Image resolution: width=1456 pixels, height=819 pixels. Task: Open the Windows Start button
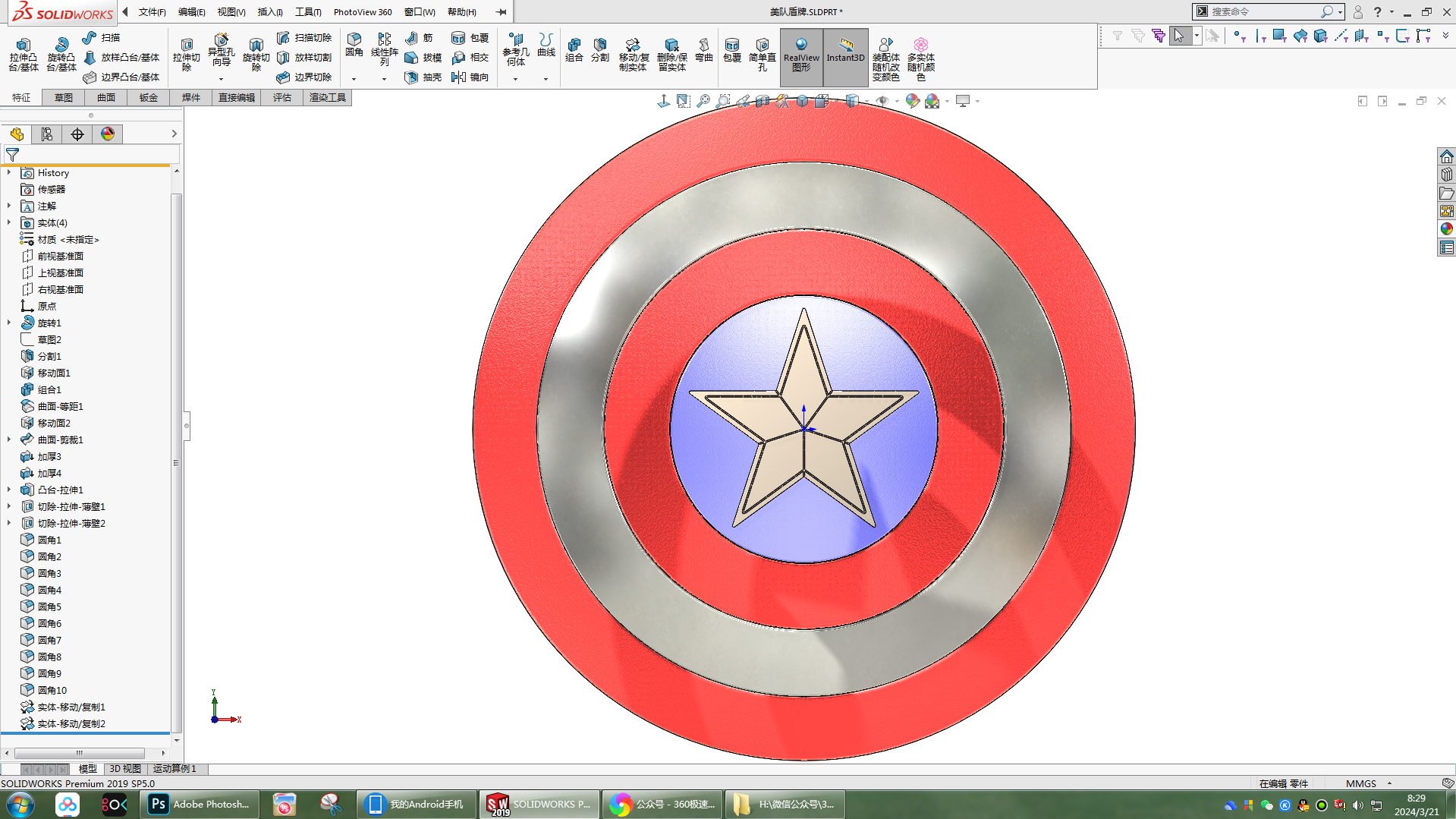click(x=20, y=804)
